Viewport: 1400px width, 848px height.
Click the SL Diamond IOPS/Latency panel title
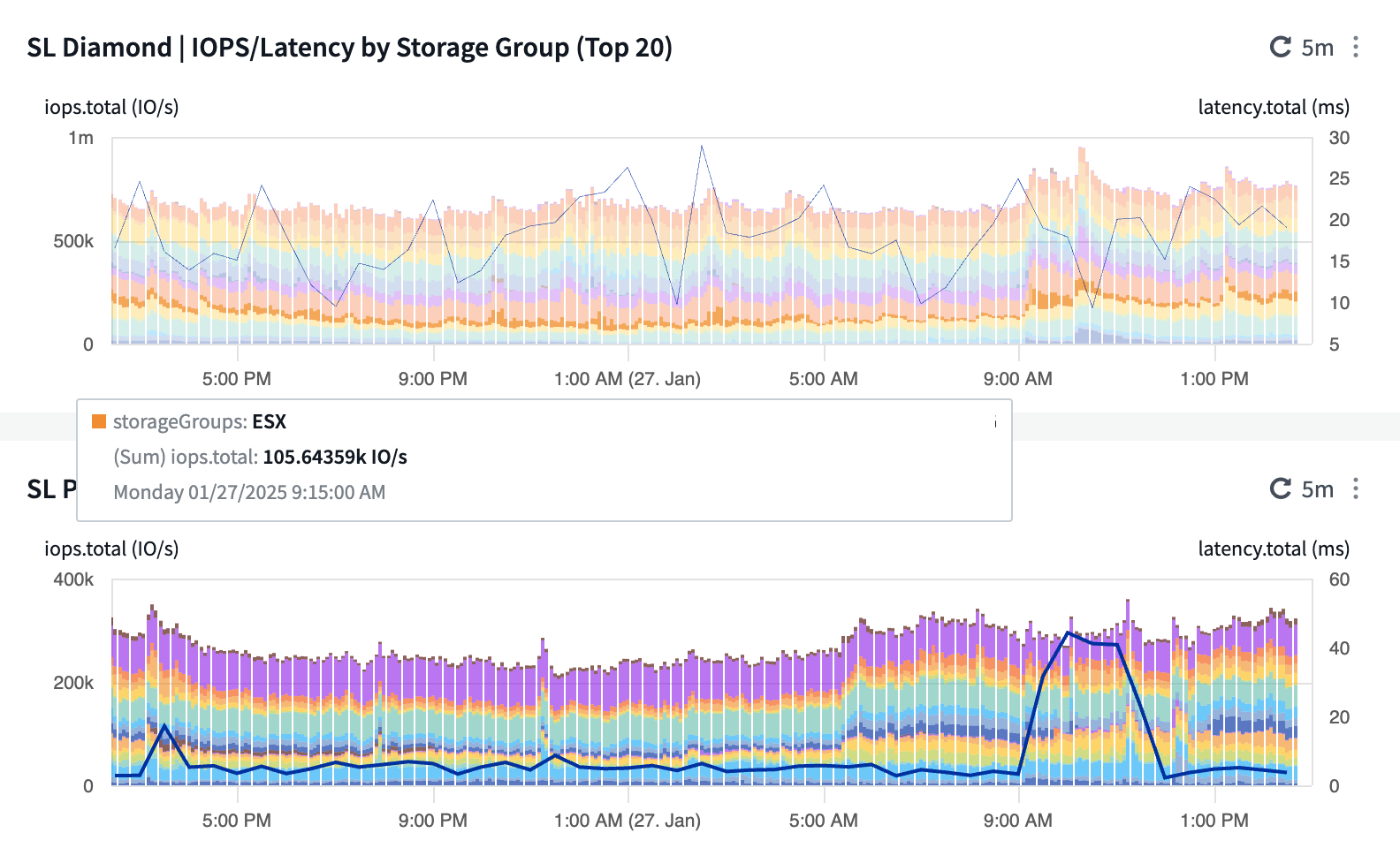pos(349,48)
